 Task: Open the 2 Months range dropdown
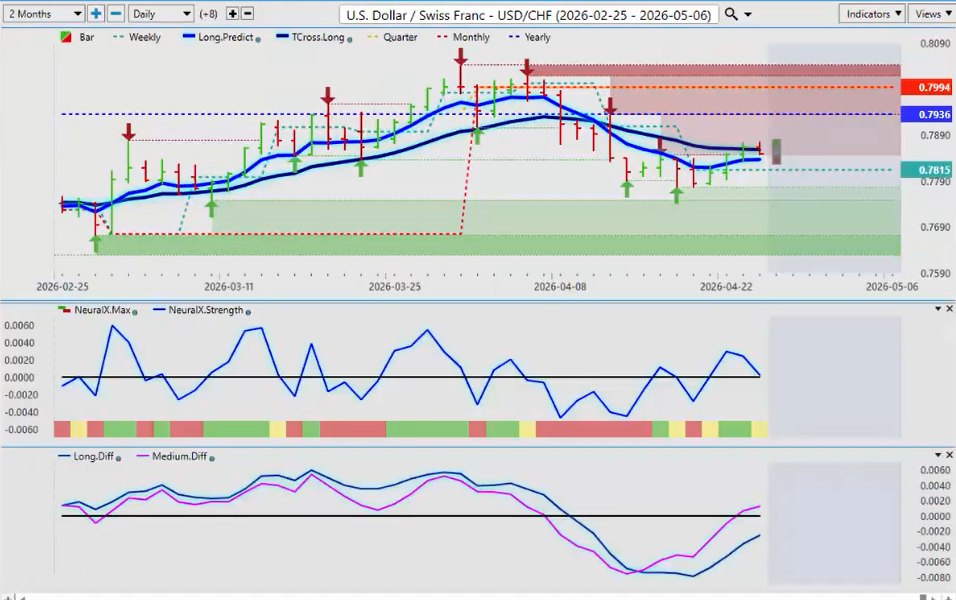(x=44, y=14)
